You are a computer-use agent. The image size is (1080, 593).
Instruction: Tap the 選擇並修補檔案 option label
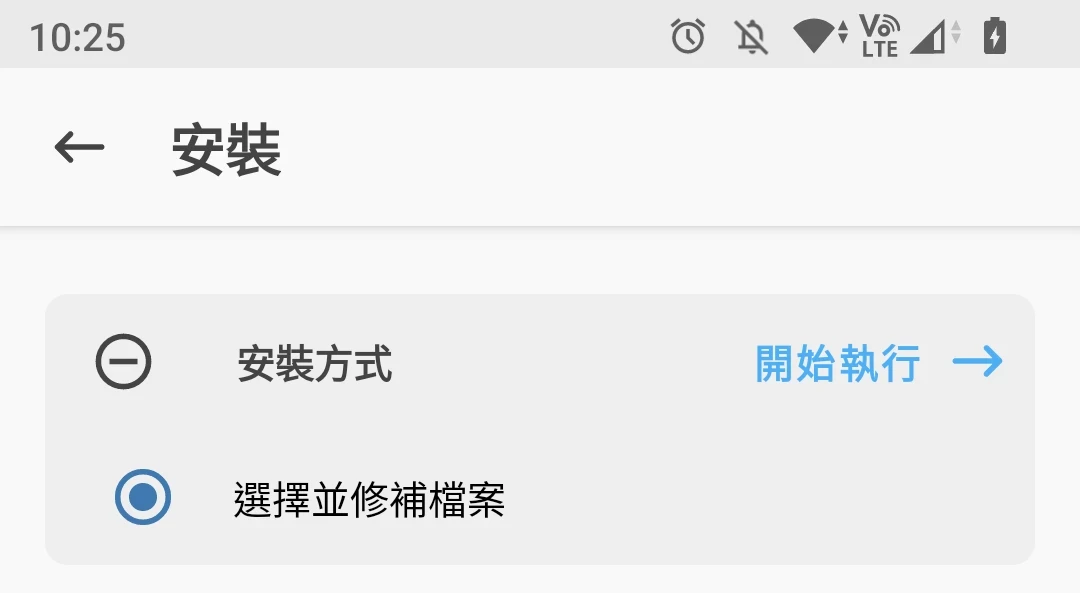(370, 499)
